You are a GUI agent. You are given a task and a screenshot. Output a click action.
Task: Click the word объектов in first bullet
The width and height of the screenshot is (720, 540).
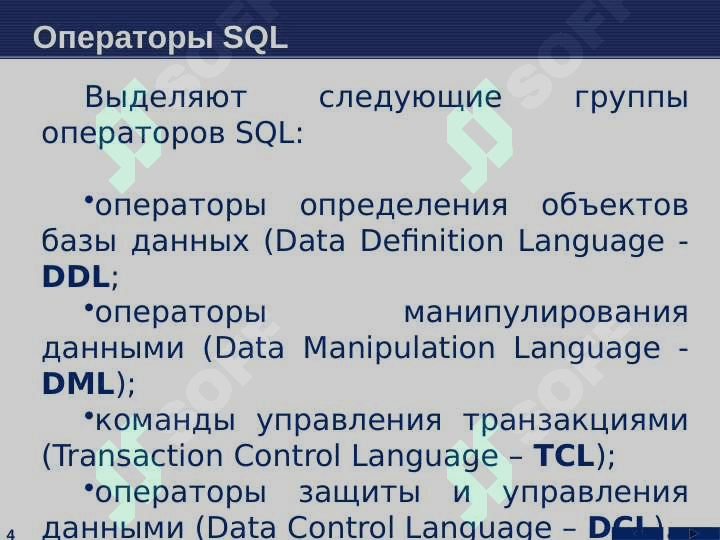[x=614, y=206]
